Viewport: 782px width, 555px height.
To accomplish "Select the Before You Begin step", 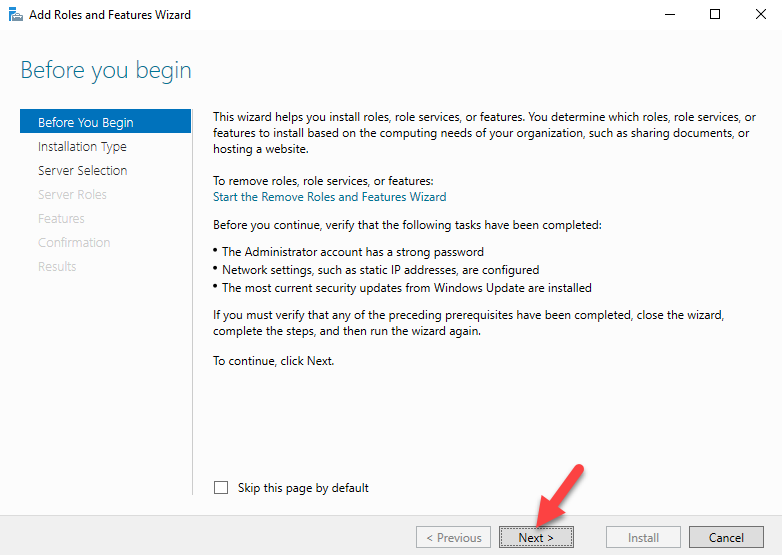I will point(105,121).
